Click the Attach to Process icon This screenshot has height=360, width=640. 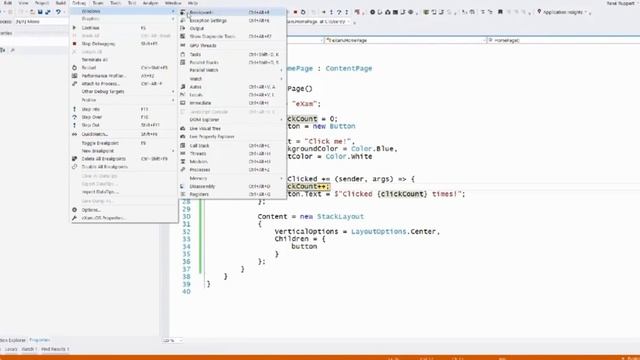point(74,84)
